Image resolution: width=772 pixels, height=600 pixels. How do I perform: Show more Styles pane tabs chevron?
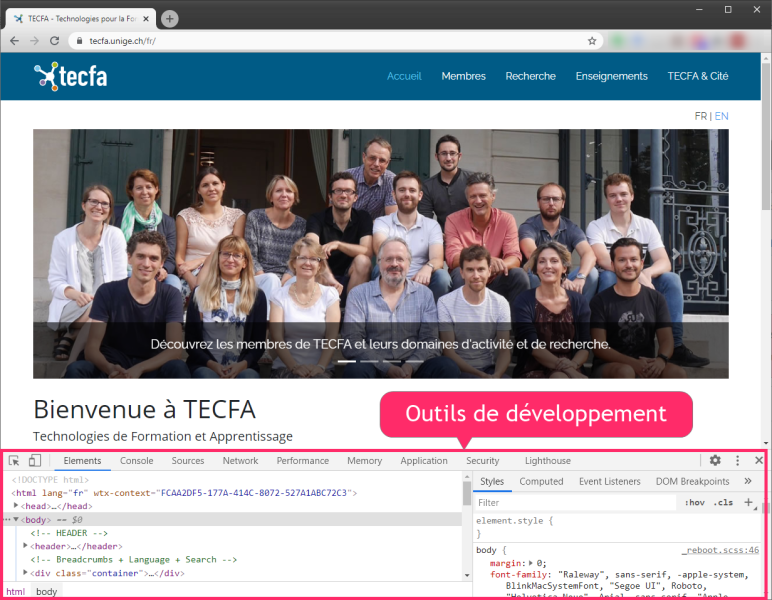[x=748, y=481]
